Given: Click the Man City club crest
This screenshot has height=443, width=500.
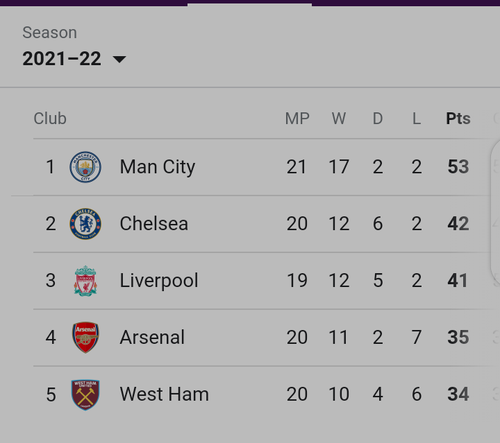Looking at the screenshot, I should pos(85,167).
